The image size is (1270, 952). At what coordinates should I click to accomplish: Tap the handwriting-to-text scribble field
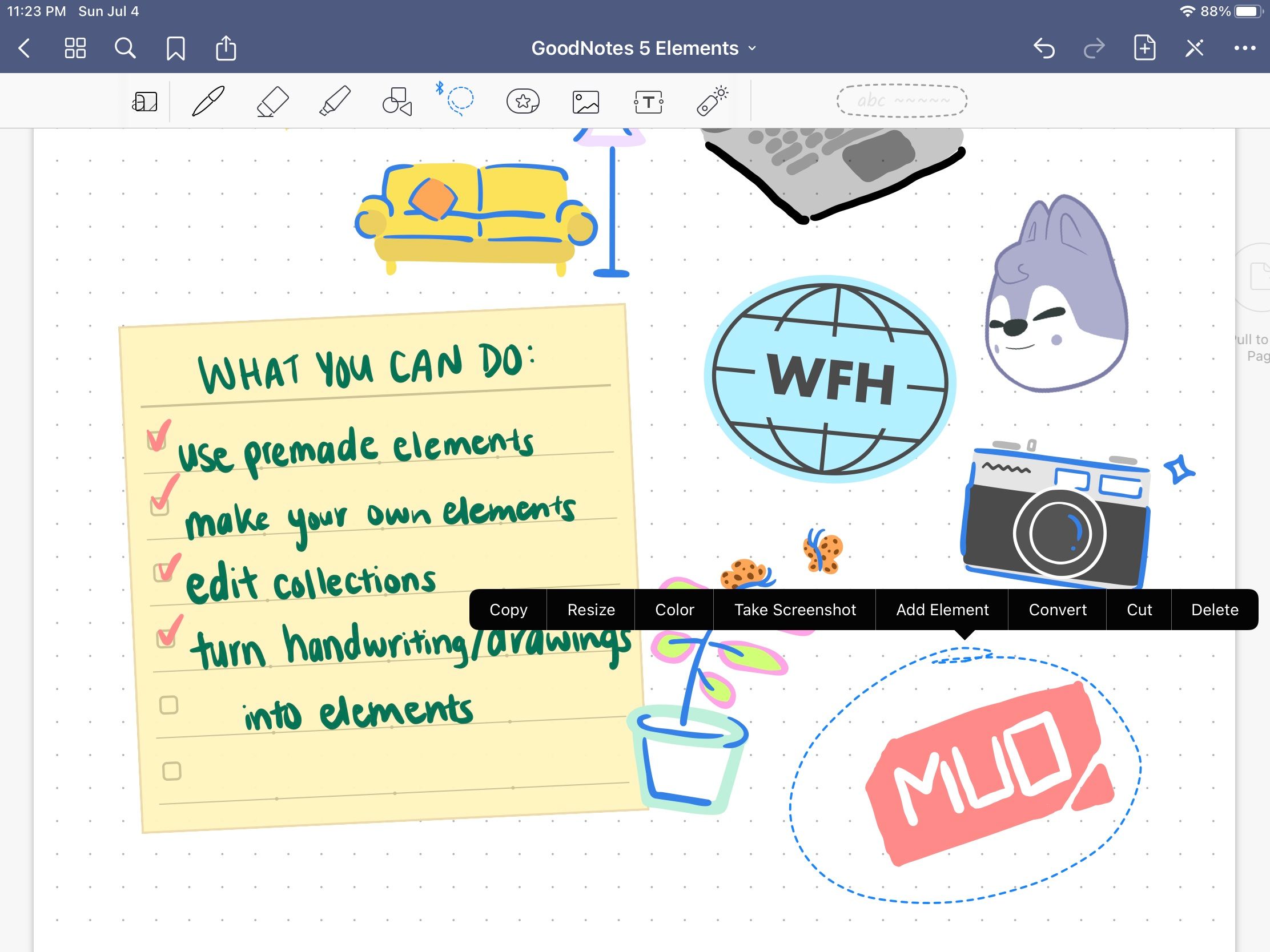tap(901, 100)
